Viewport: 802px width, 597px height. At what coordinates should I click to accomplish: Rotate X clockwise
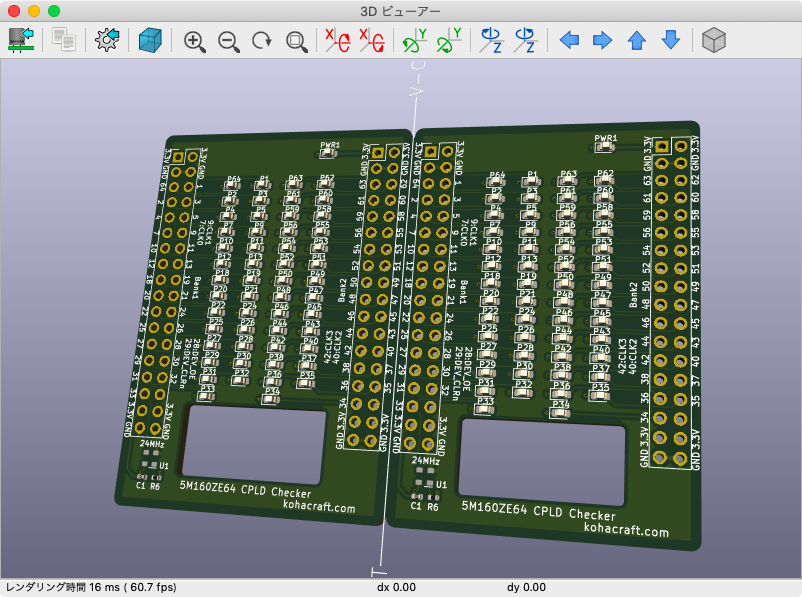(x=337, y=41)
